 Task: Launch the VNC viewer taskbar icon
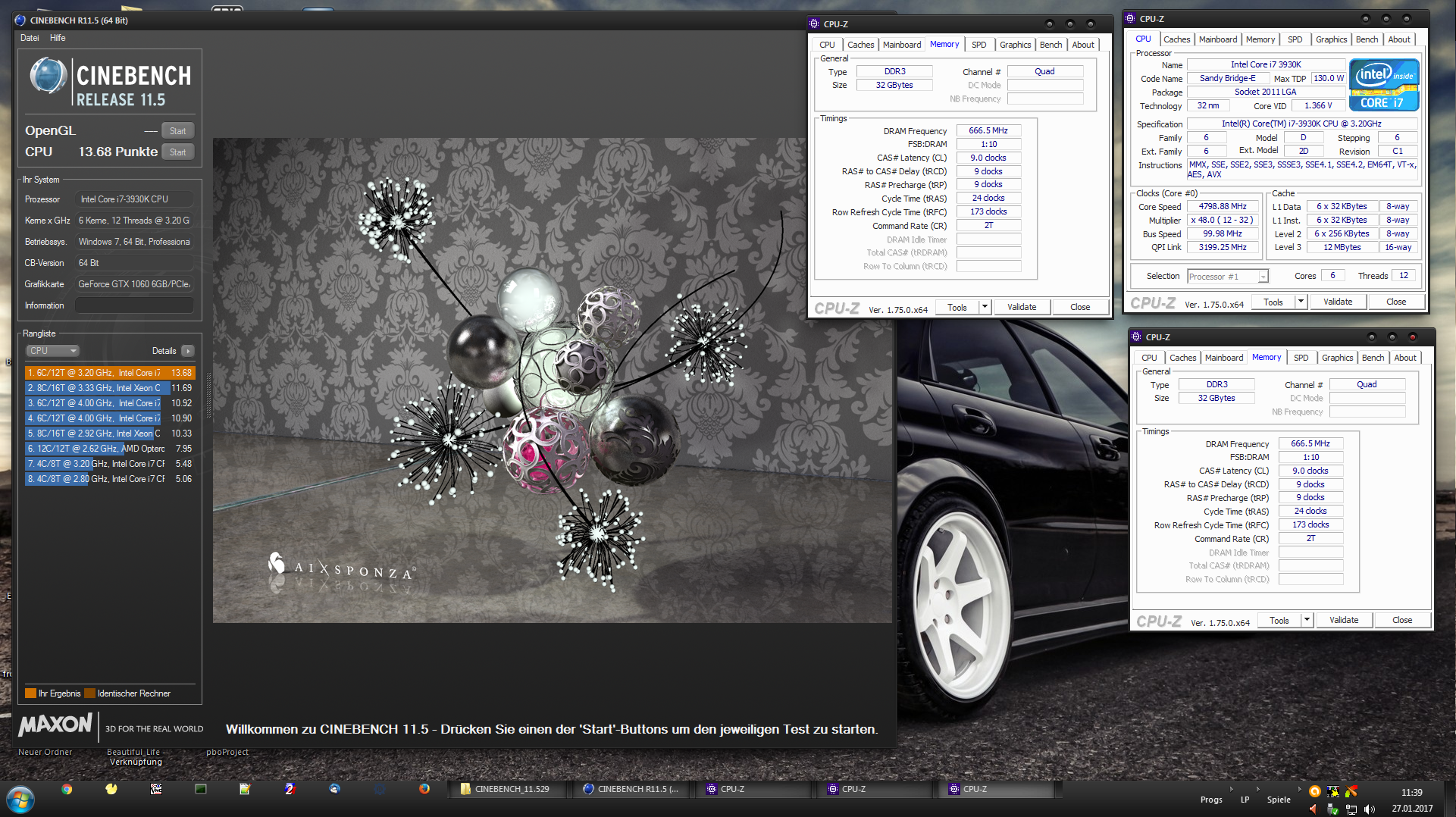tap(156, 789)
